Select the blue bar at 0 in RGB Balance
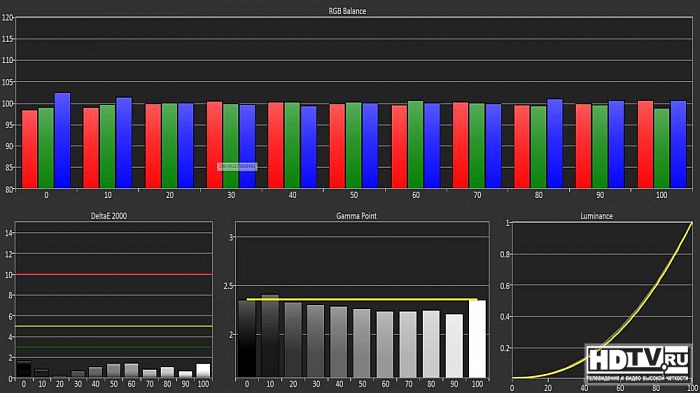Viewport: 700px width, 393px height. tap(62, 141)
